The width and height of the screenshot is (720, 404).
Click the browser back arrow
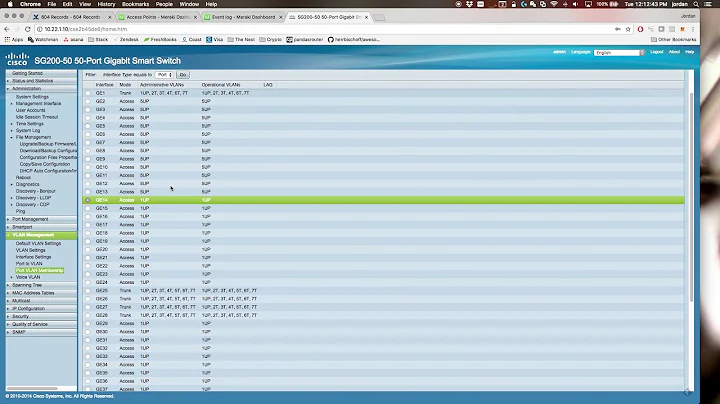tap(7, 29)
